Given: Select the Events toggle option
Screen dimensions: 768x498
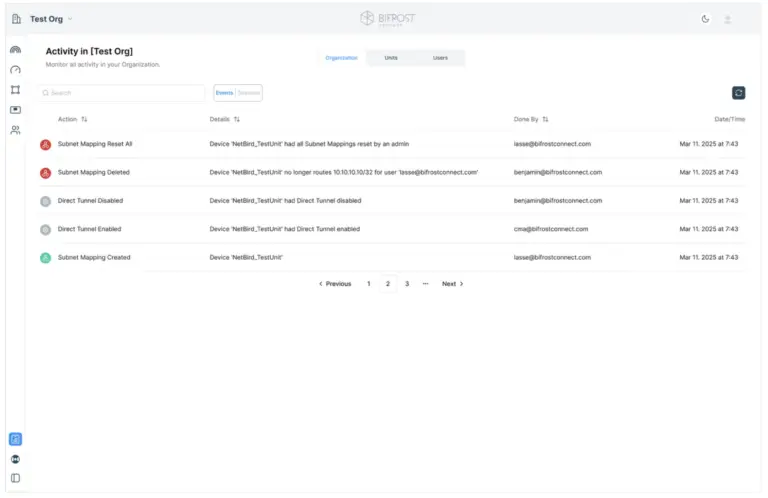Looking at the screenshot, I should [x=224, y=93].
